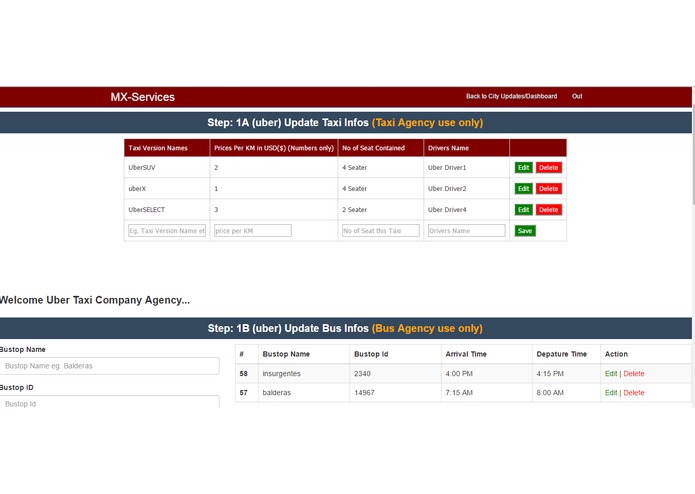695x494 pixels.
Task: Open Back to City Updates/Dashboard link
Action: (511, 96)
